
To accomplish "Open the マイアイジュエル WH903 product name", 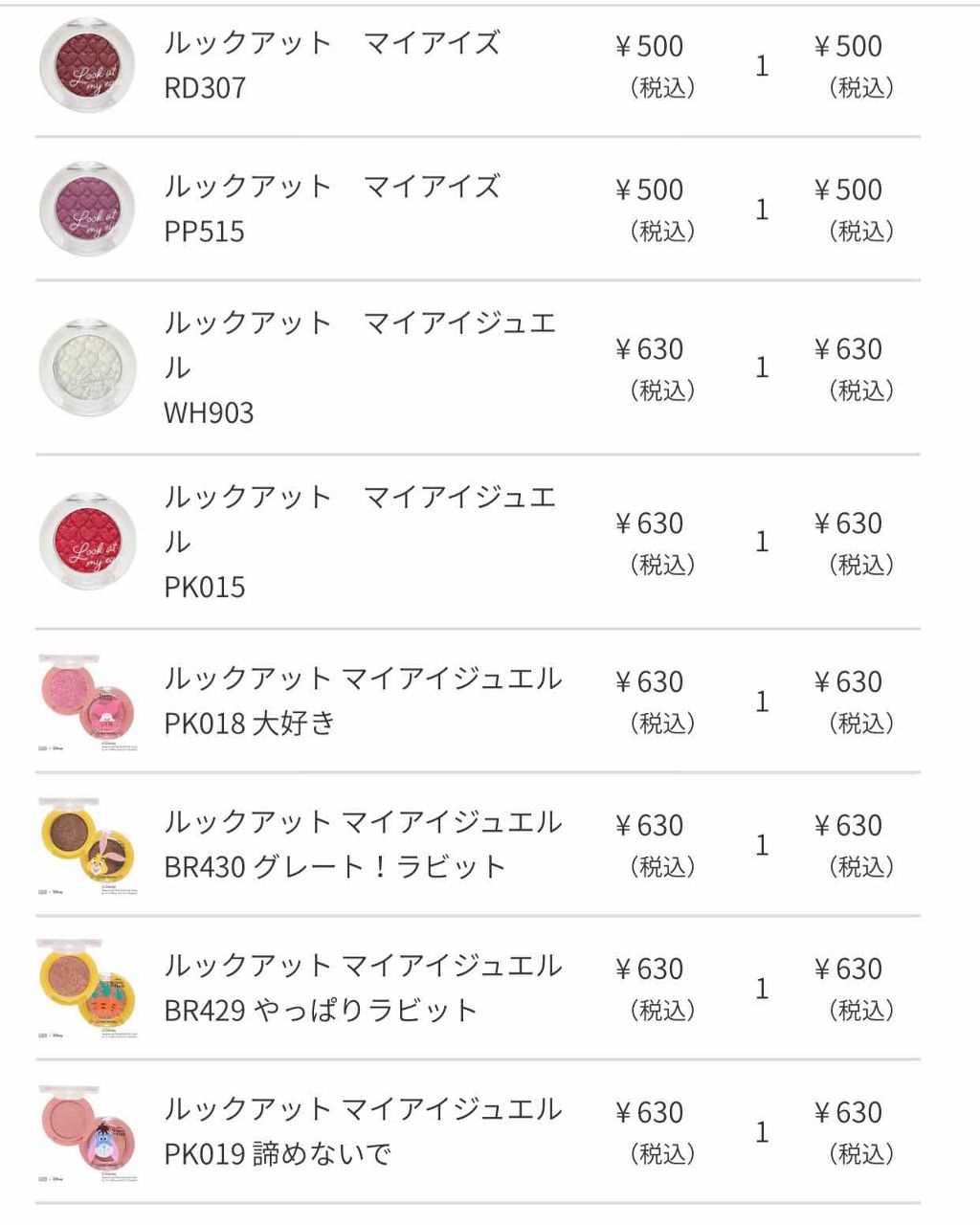I will [x=359, y=367].
